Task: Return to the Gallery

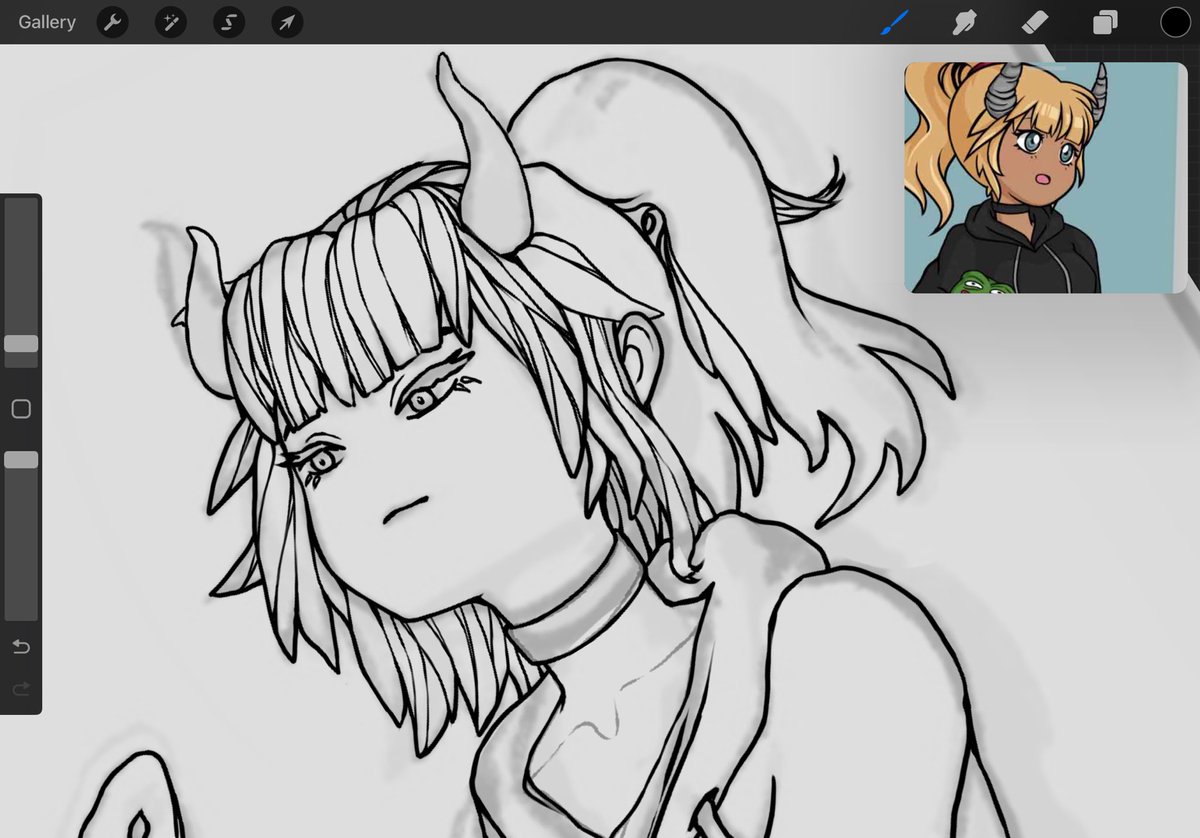Action: [x=45, y=21]
